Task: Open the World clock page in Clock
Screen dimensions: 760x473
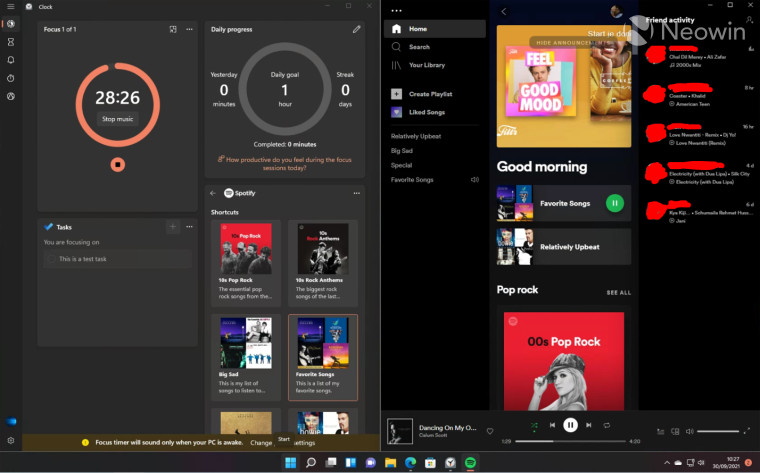Action: [11, 96]
